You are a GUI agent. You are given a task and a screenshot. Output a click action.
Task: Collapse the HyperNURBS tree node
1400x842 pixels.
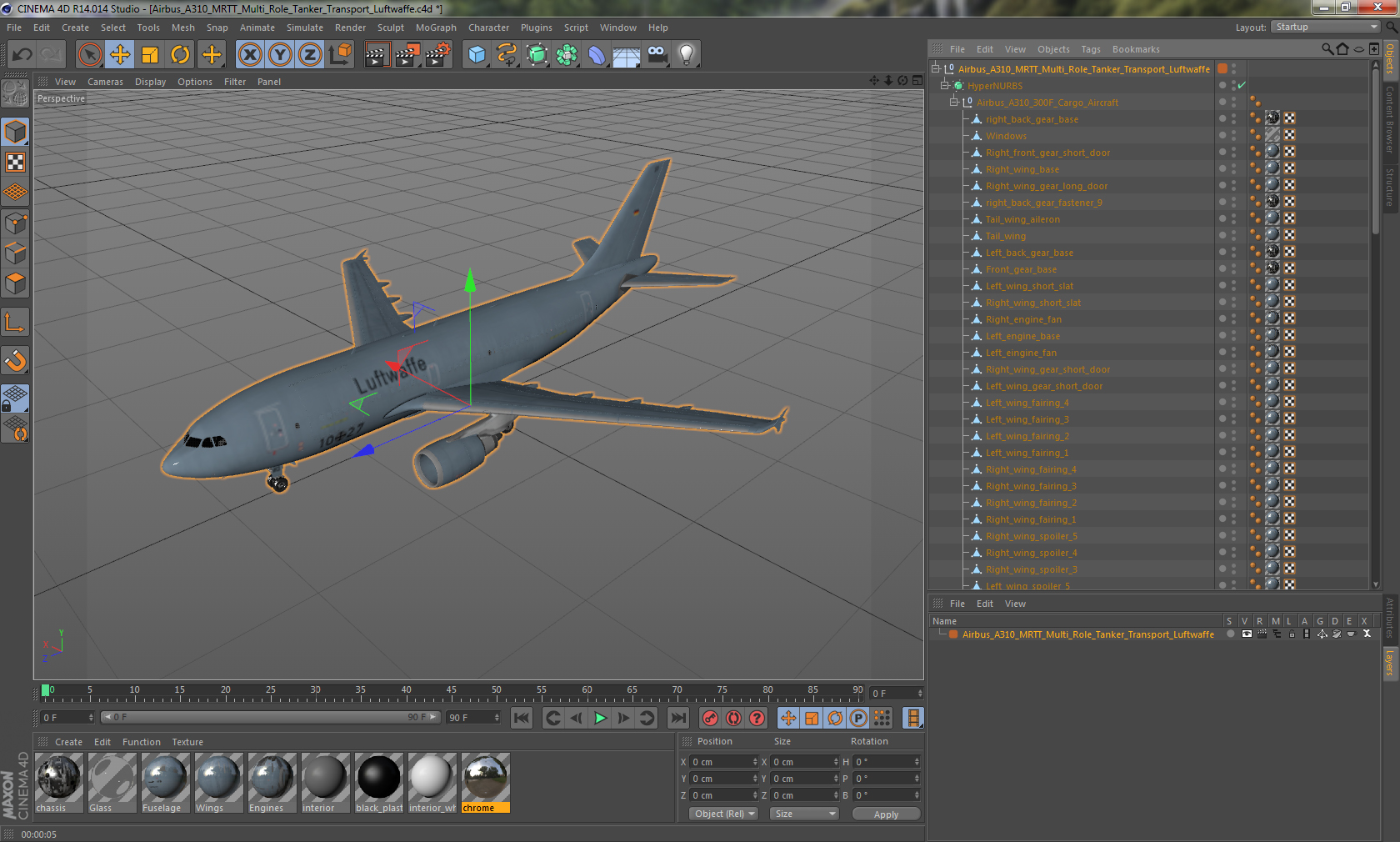tap(945, 85)
